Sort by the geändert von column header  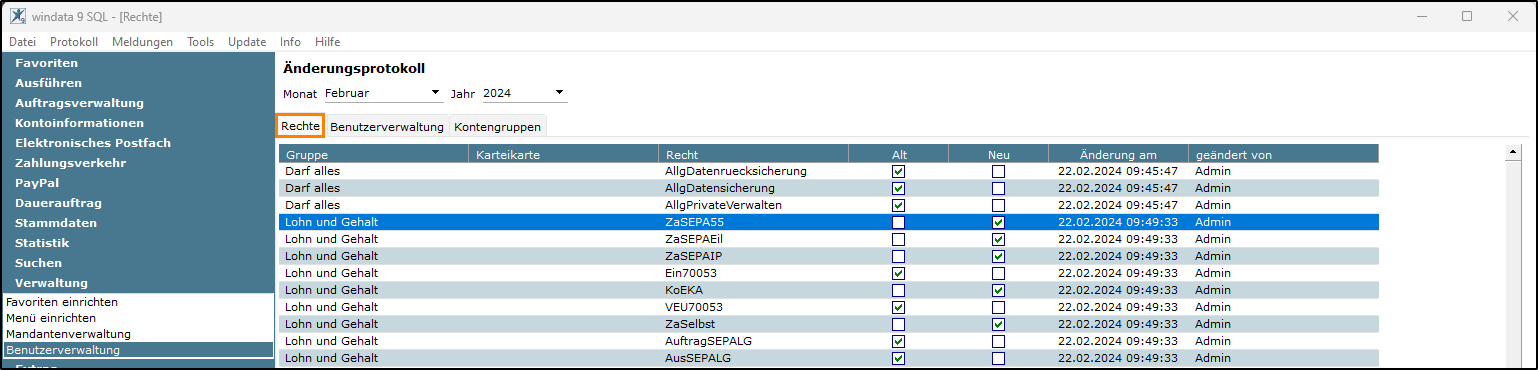tap(1283, 154)
